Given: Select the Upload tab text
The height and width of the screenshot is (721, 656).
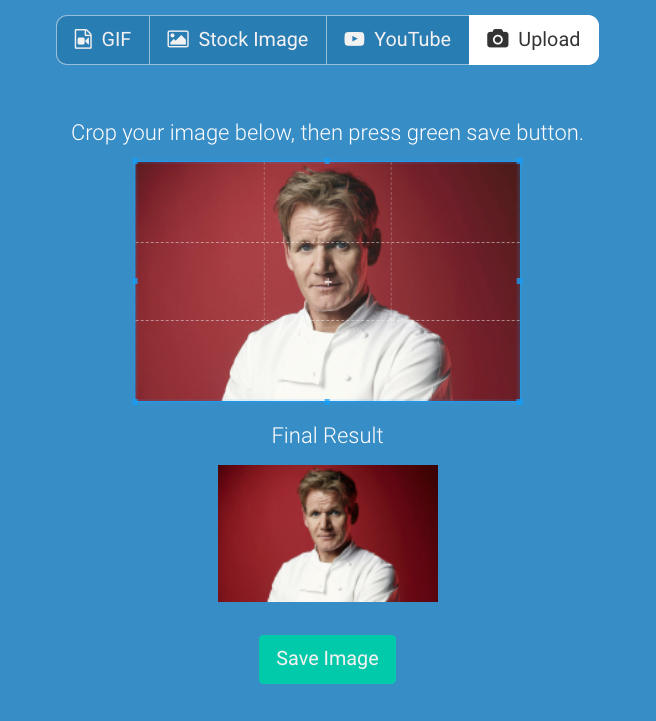Looking at the screenshot, I should (549, 40).
